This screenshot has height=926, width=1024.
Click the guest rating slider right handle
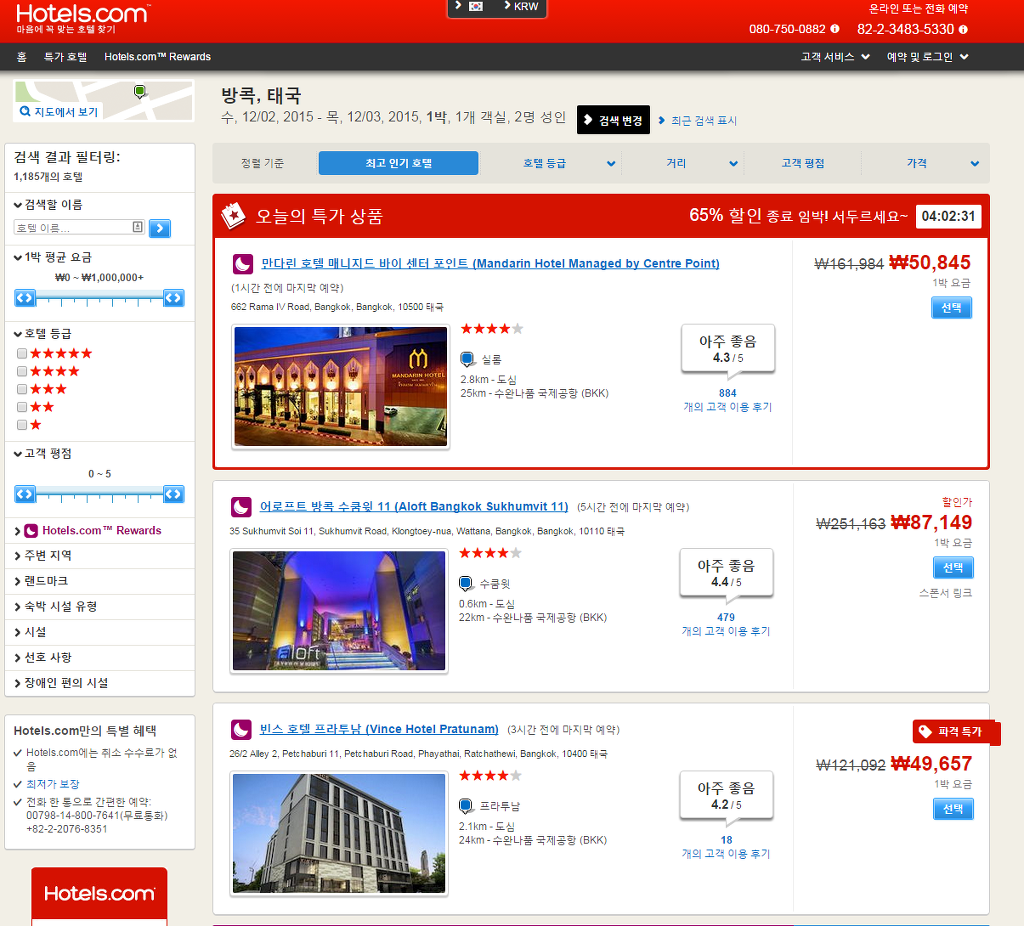point(174,494)
